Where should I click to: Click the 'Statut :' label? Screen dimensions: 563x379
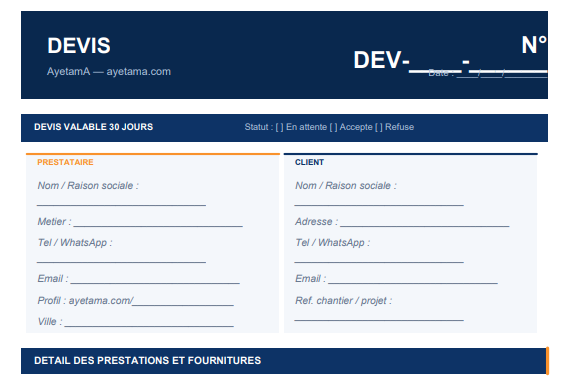click(x=259, y=127)
